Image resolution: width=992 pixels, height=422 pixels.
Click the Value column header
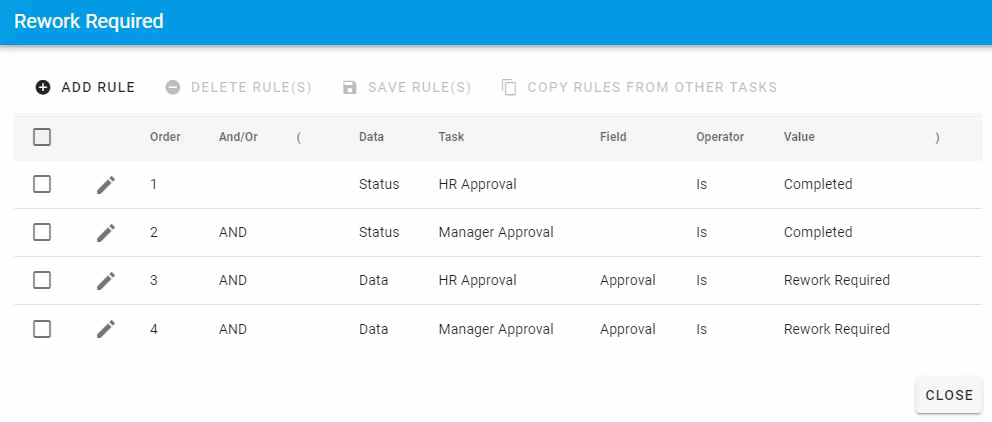tap(799, 137)
